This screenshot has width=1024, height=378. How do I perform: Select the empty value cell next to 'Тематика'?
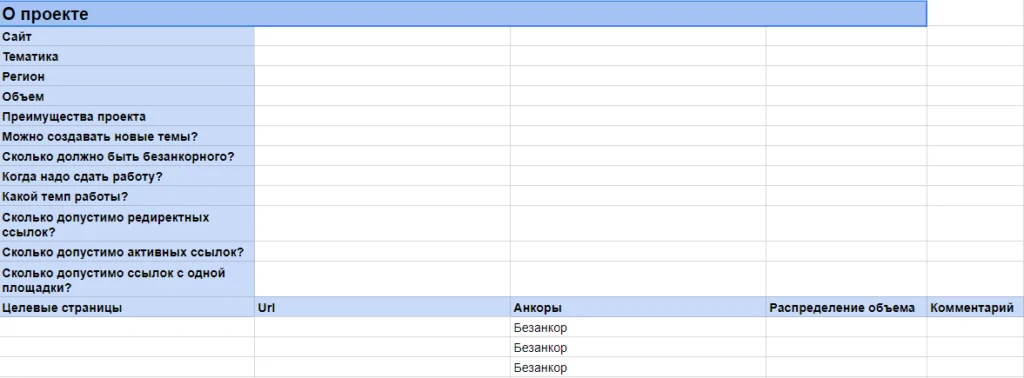click(x=383, y=56)
